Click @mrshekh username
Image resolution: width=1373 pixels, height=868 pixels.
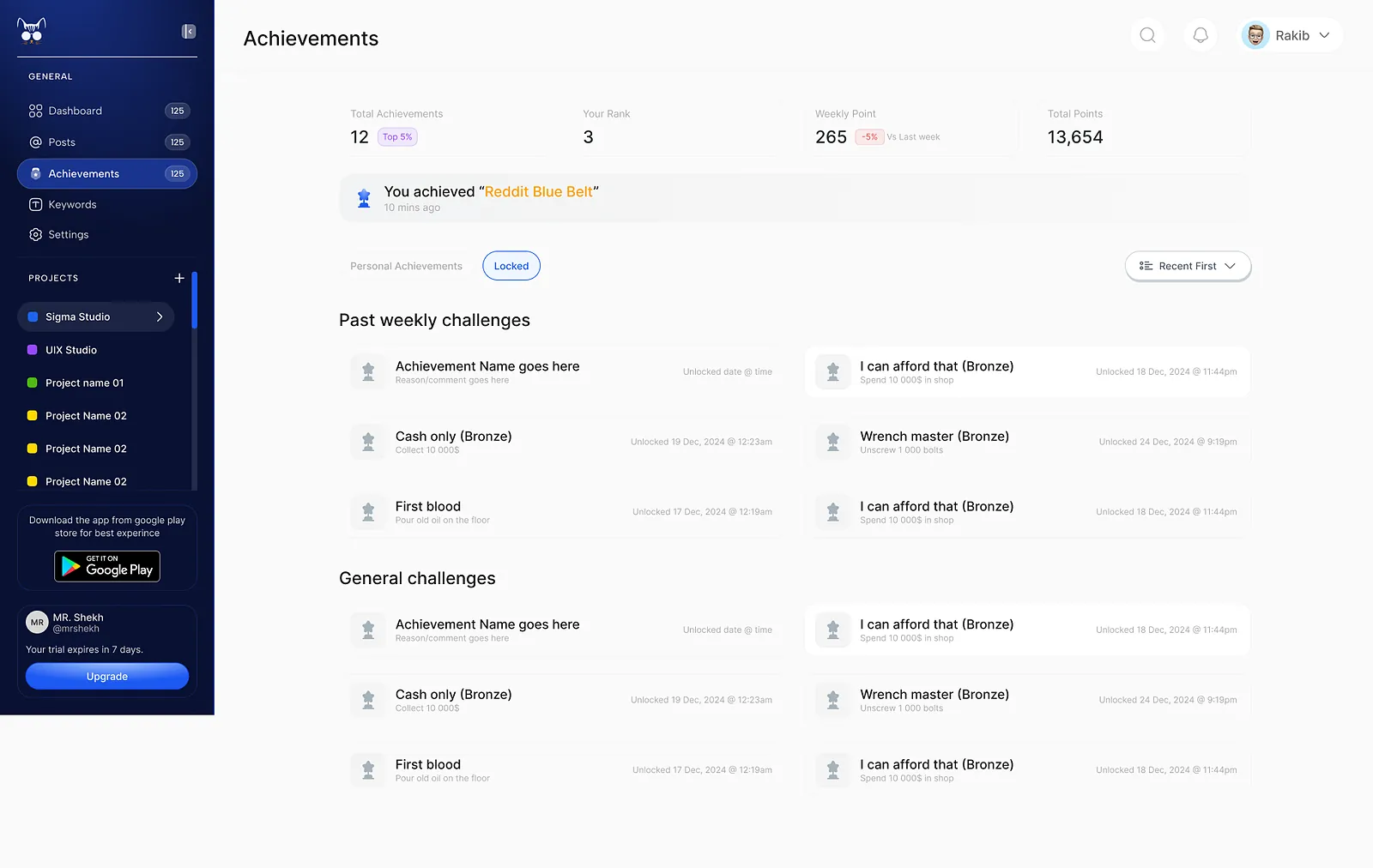(x=76, y=629)
